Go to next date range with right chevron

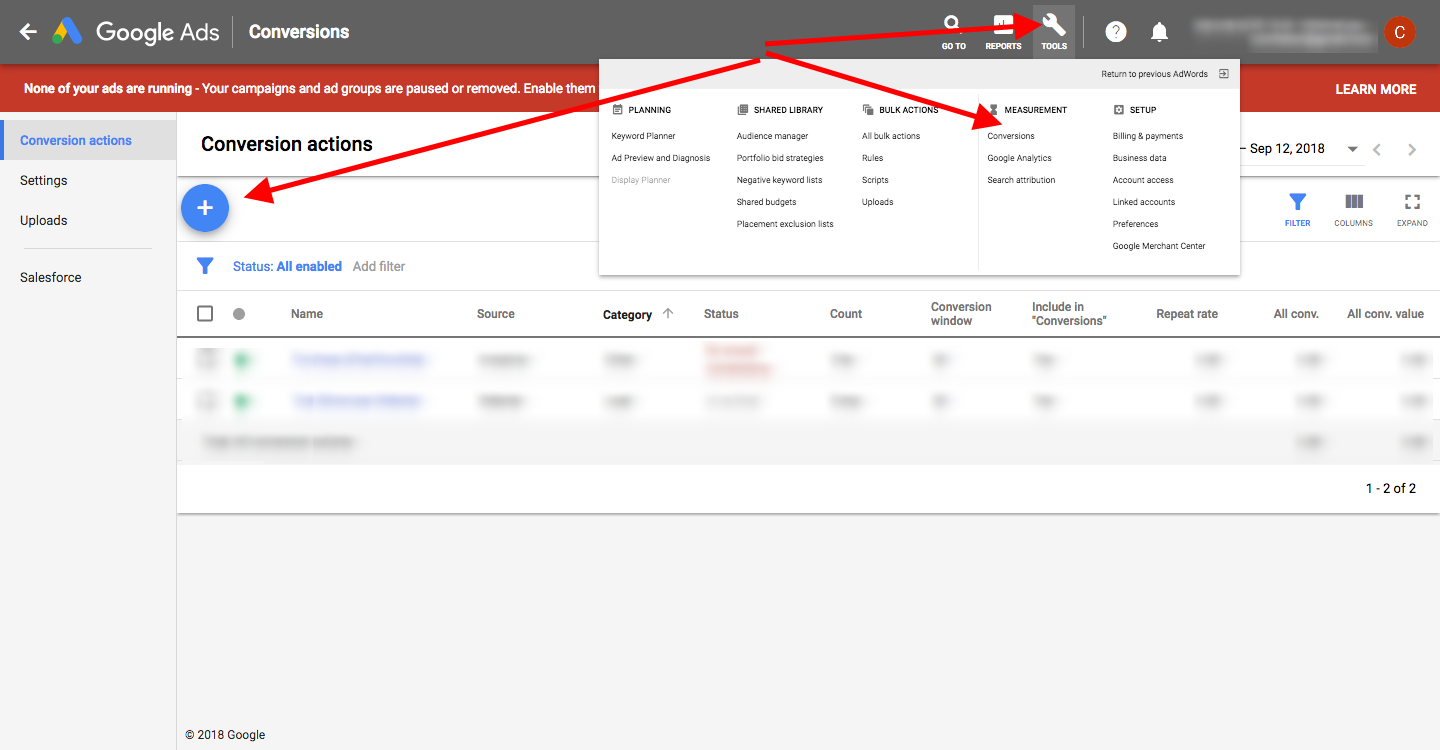tap(1411, 148)
